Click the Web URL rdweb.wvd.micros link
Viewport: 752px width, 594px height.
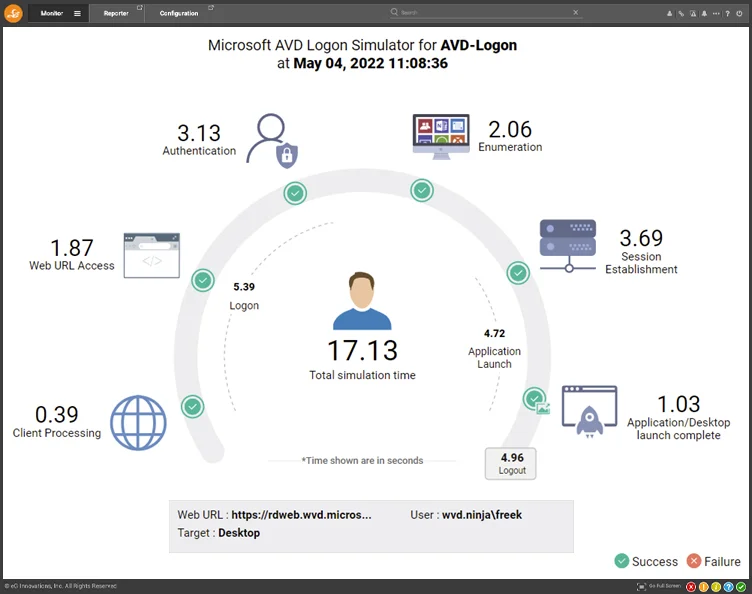(x=302, y=515)
